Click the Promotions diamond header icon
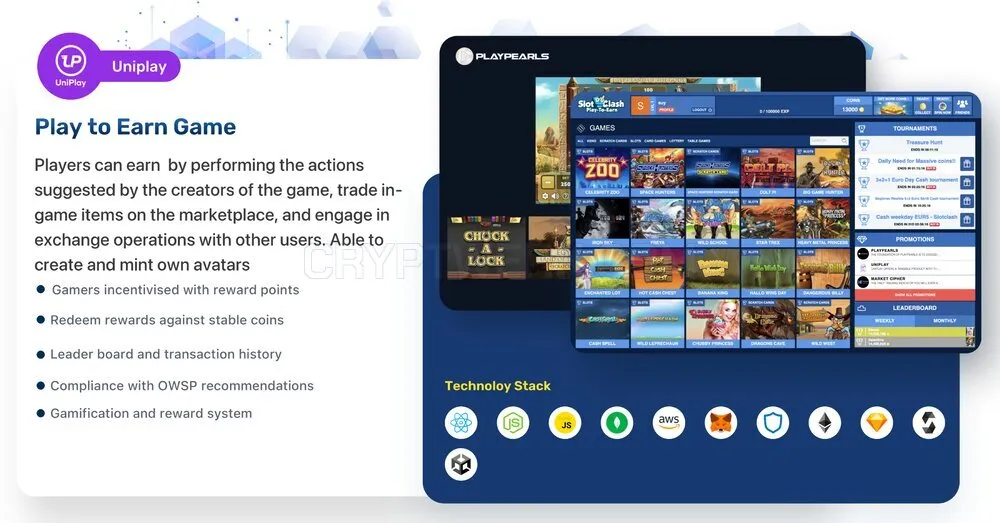The height and width of the screenshot is (523, 1000). coord(862,239)
